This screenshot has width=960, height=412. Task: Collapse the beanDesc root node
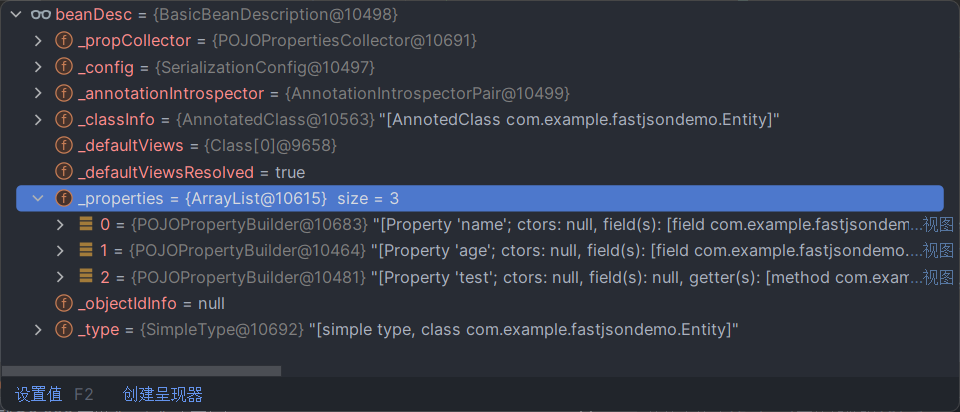coord(15,15)
